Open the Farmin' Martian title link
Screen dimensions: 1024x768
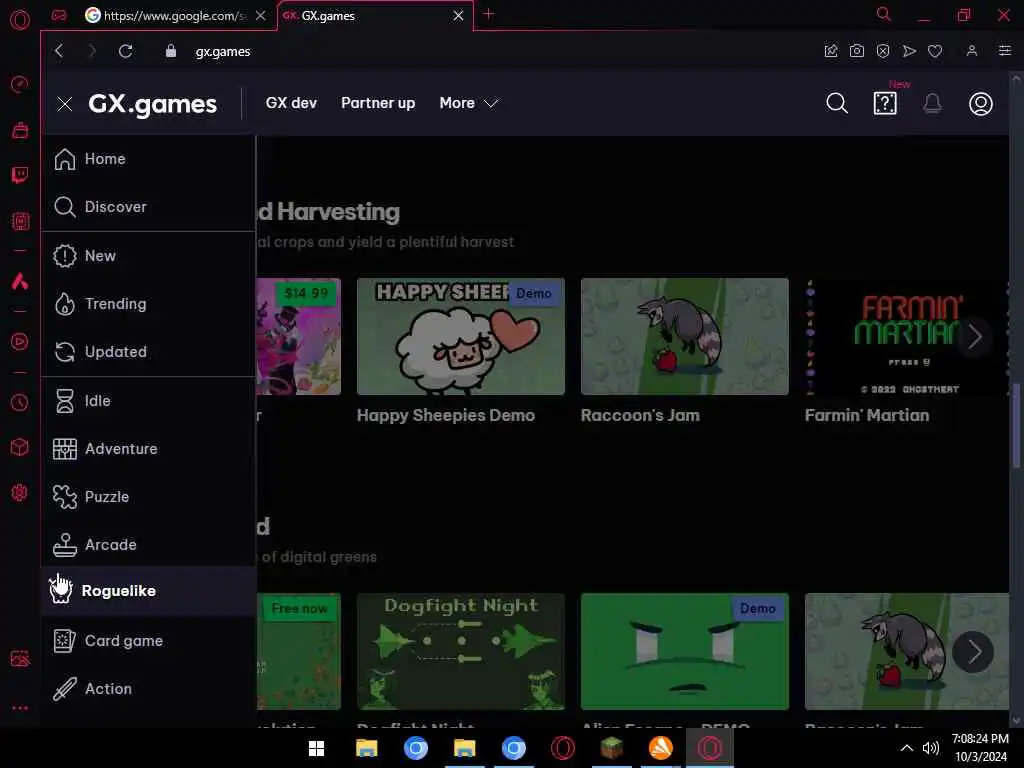[x=867, y=415]
